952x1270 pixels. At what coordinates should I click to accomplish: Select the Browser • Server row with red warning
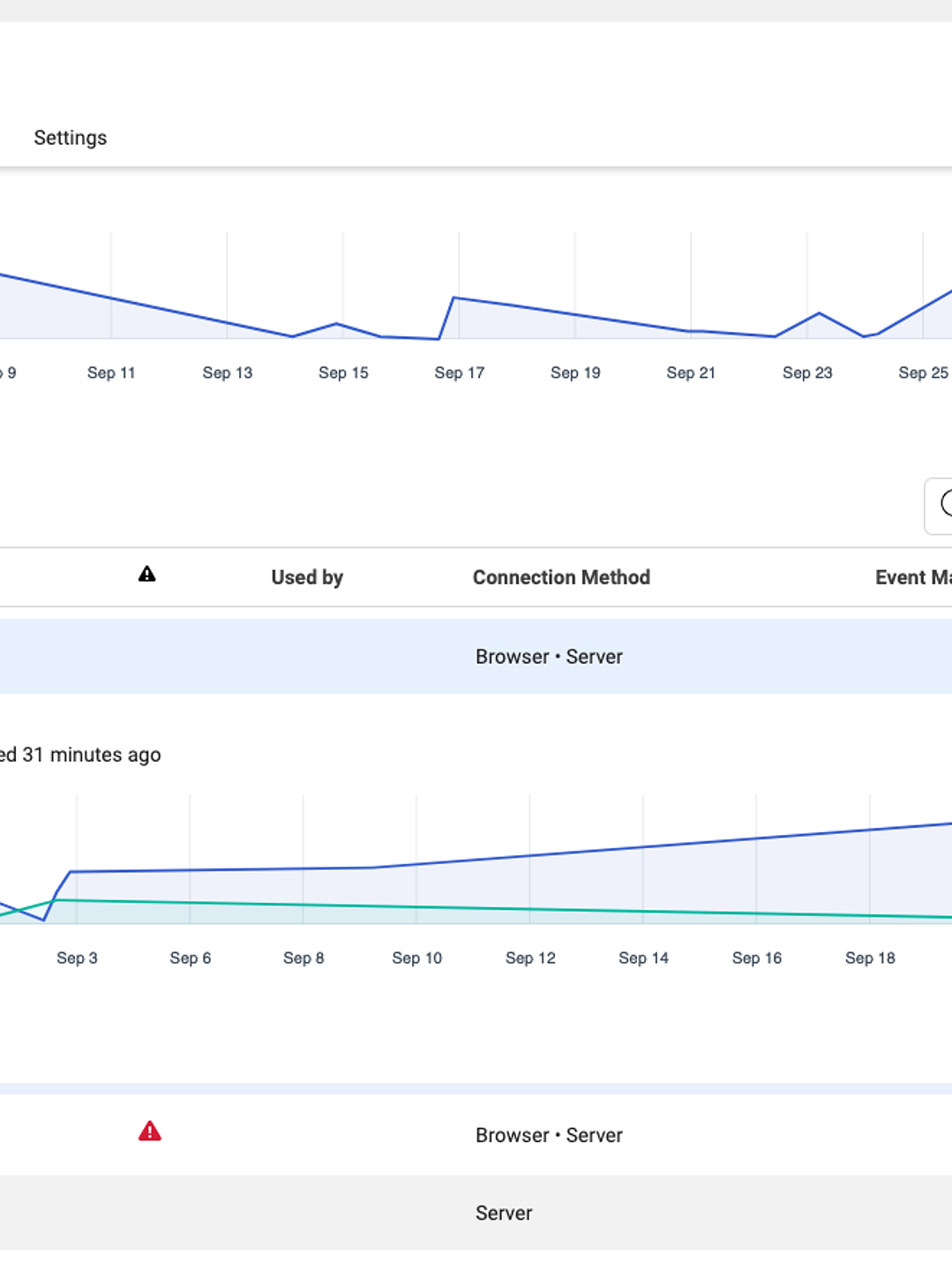click(549, 1135)
